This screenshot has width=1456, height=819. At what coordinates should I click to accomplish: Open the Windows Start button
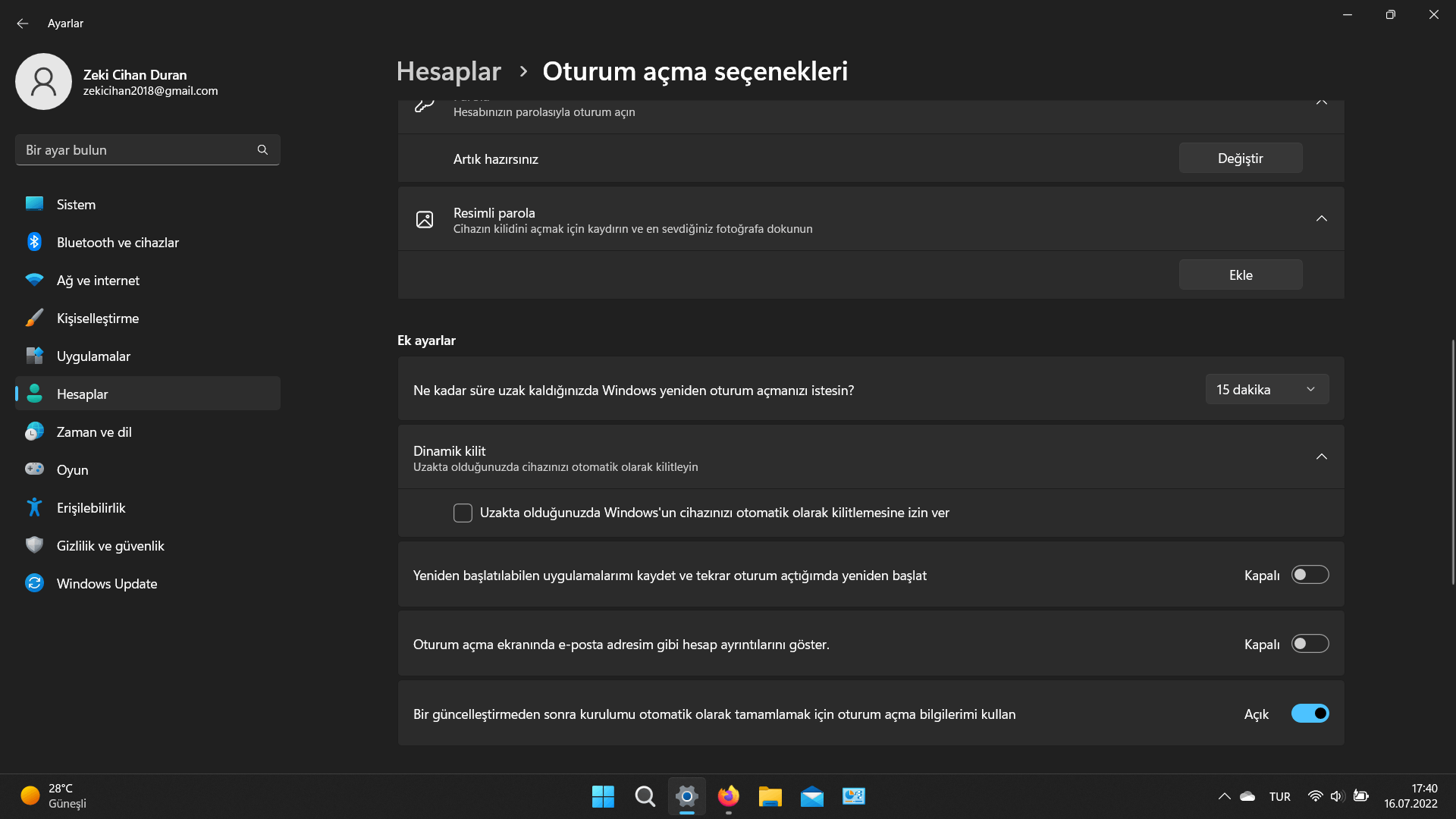click(x=603, y=796)
